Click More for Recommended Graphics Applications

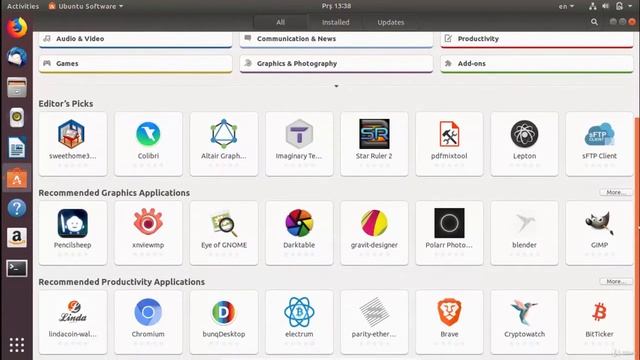pyautogui.click(x=616, y=192)
